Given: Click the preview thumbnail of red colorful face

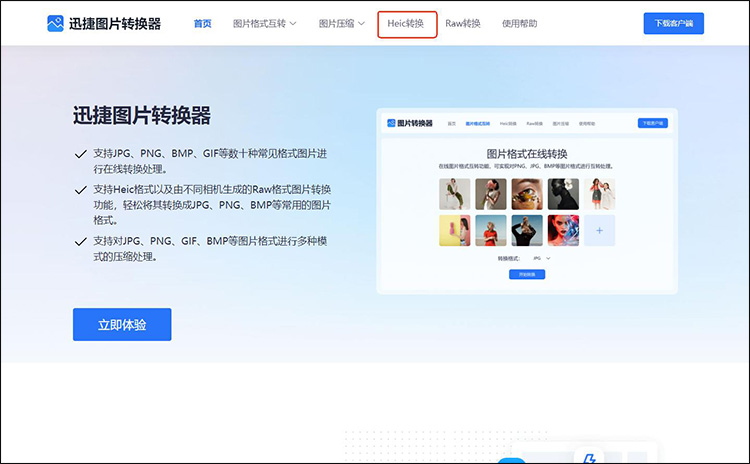Looking at the screenshot, I should 563,231.
